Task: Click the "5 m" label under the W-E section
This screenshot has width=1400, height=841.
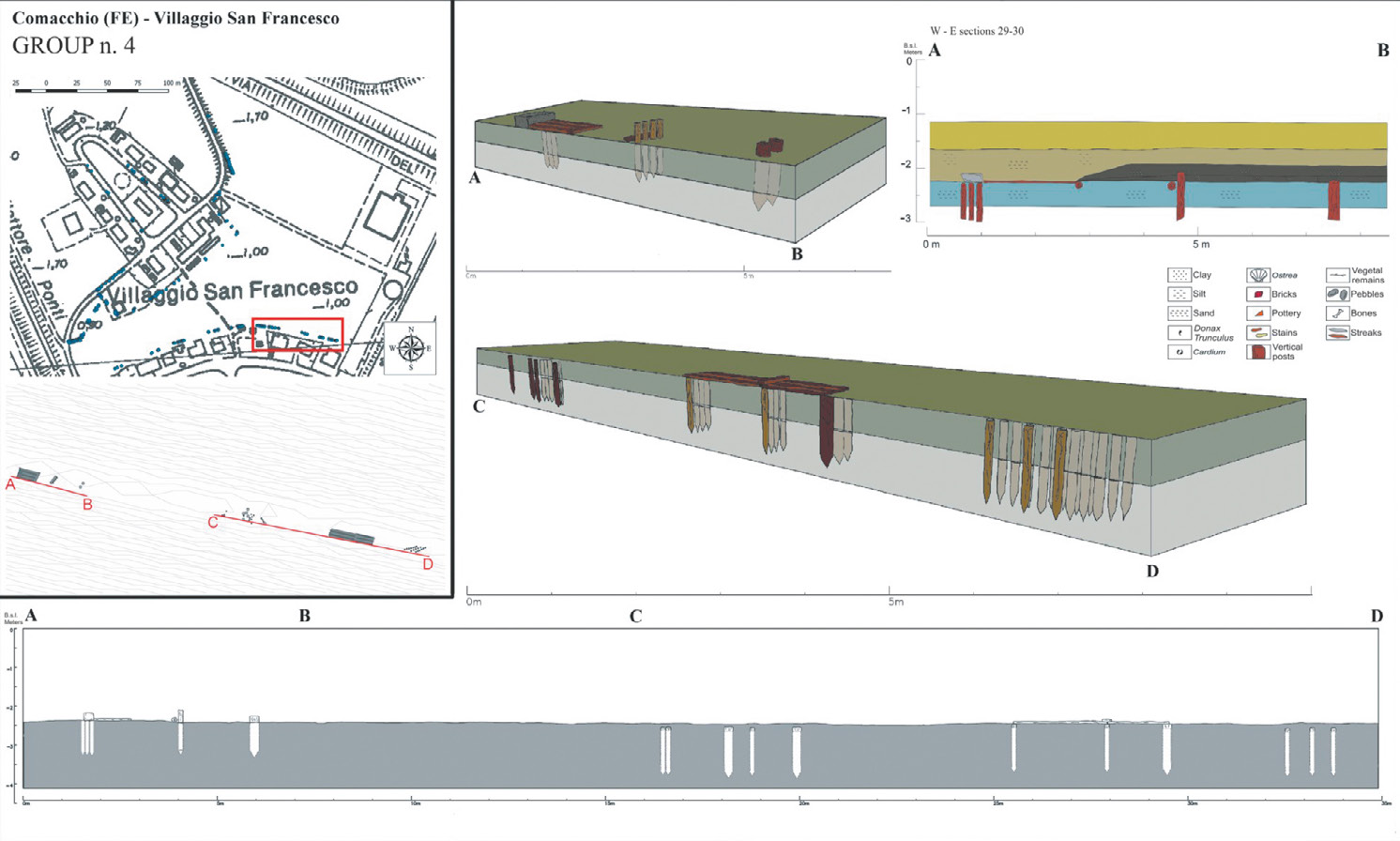Action: tap(1201, 244)
